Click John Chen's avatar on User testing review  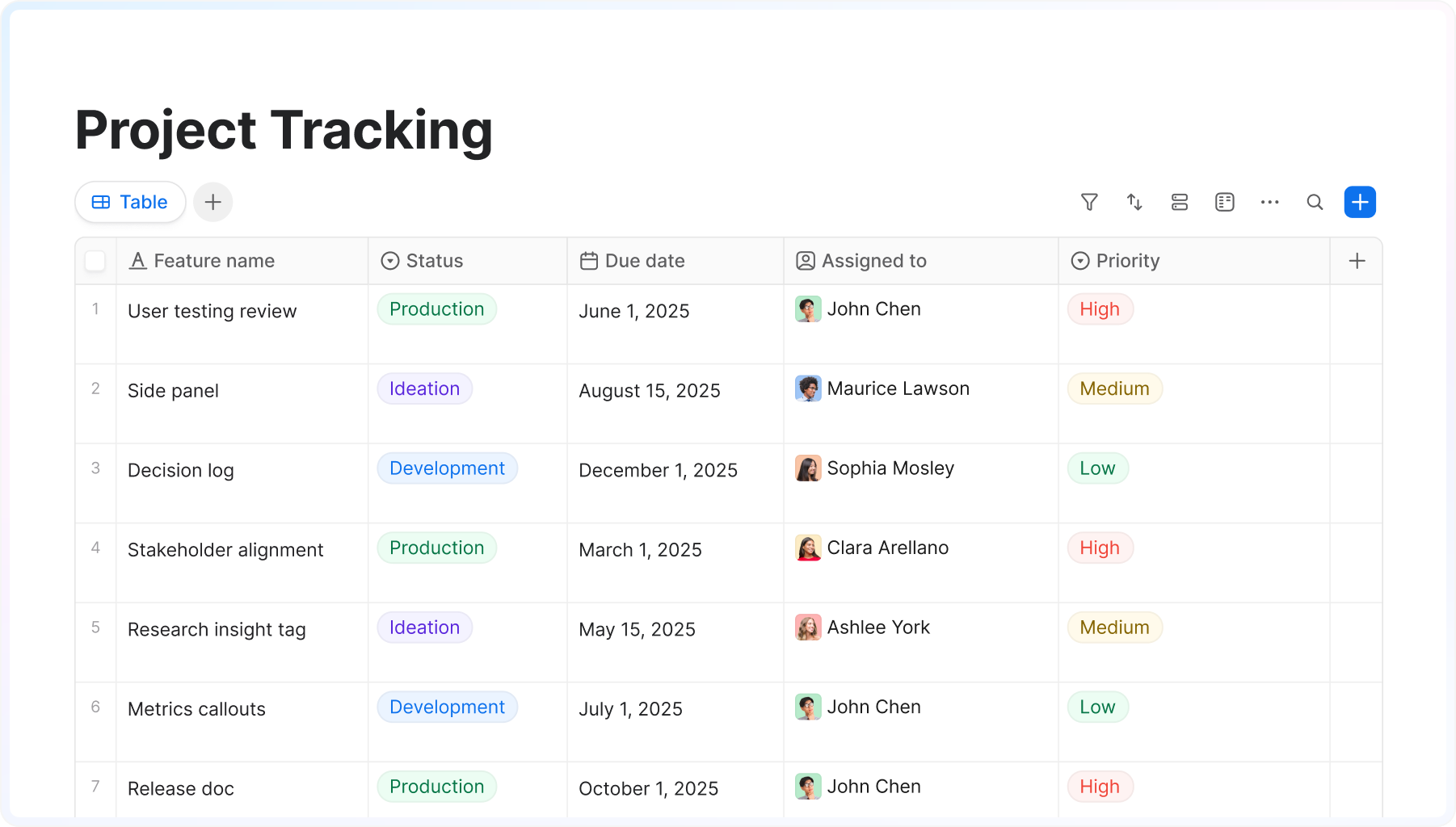(x=808, y=309)
